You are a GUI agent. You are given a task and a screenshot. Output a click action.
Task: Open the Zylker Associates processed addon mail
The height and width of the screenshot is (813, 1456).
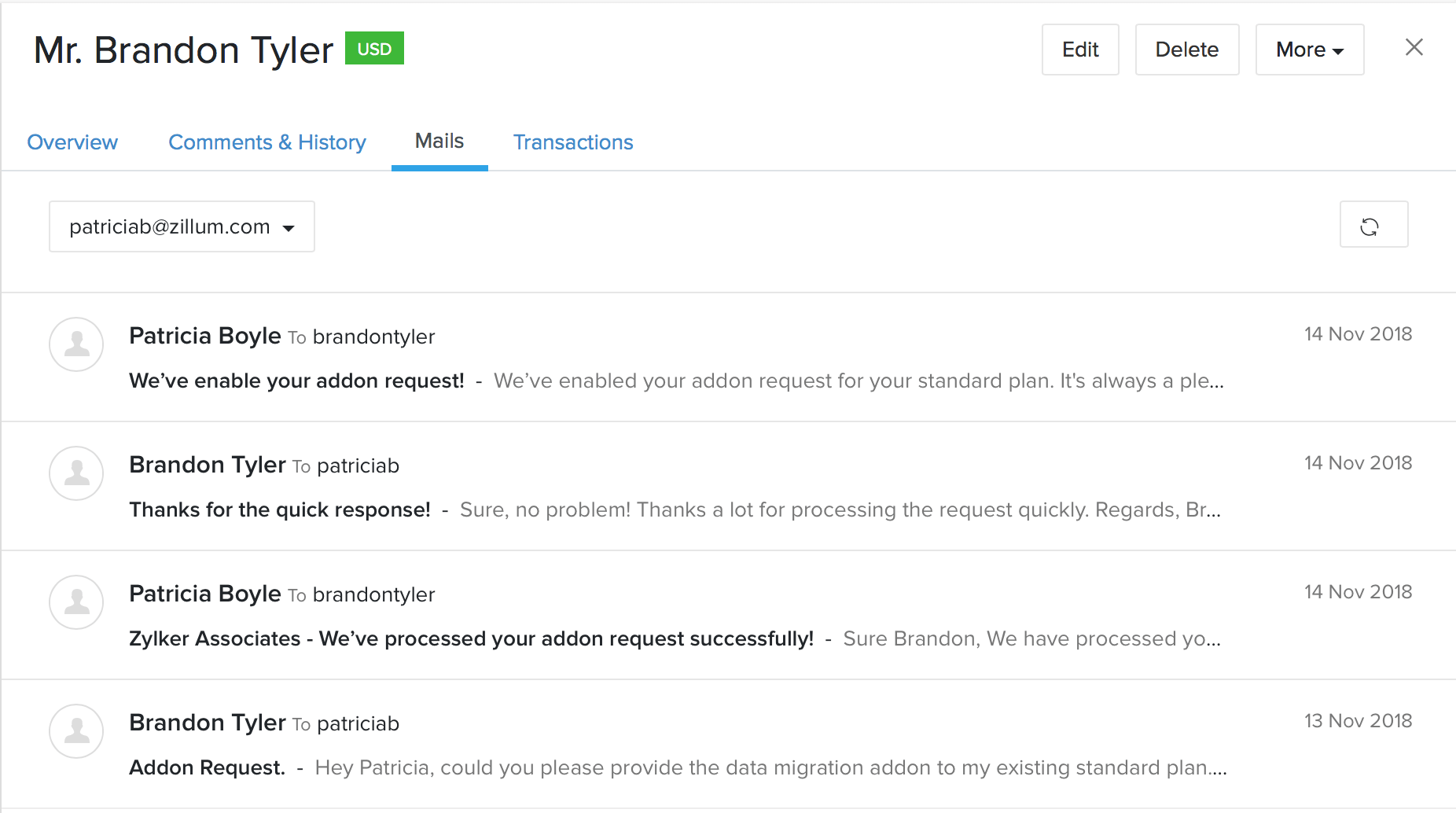tap(471, 639)
